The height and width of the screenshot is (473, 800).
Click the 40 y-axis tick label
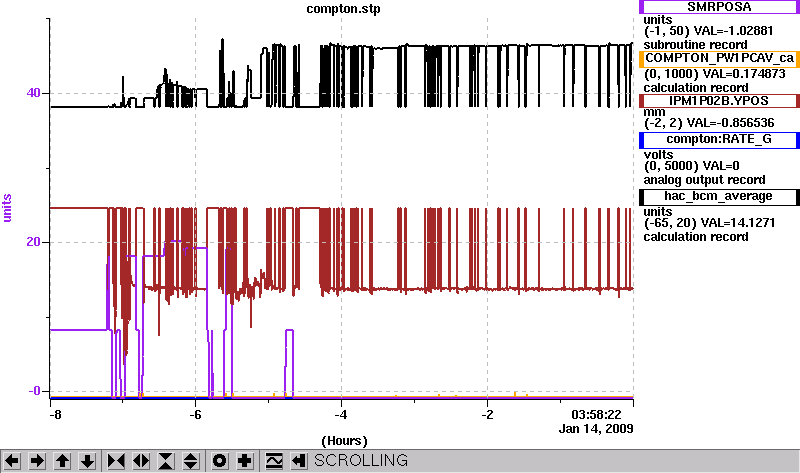(x=33, y=93)
